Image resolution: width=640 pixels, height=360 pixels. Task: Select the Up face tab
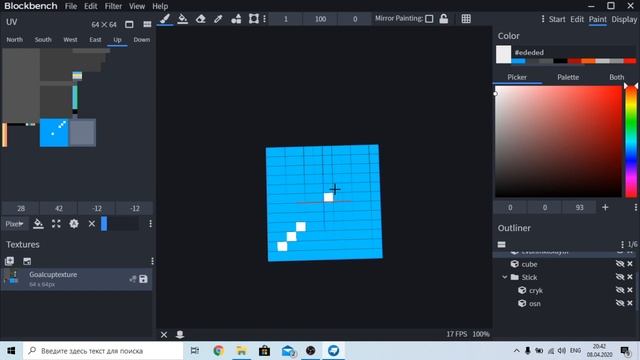point(118,40)
